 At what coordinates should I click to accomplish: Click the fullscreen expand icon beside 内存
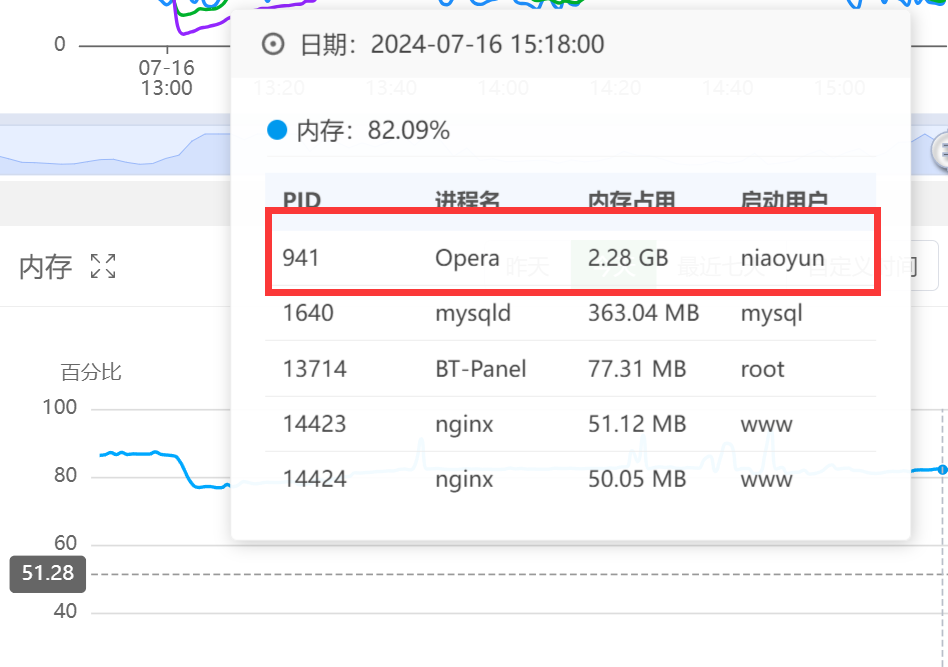[103, 267]
